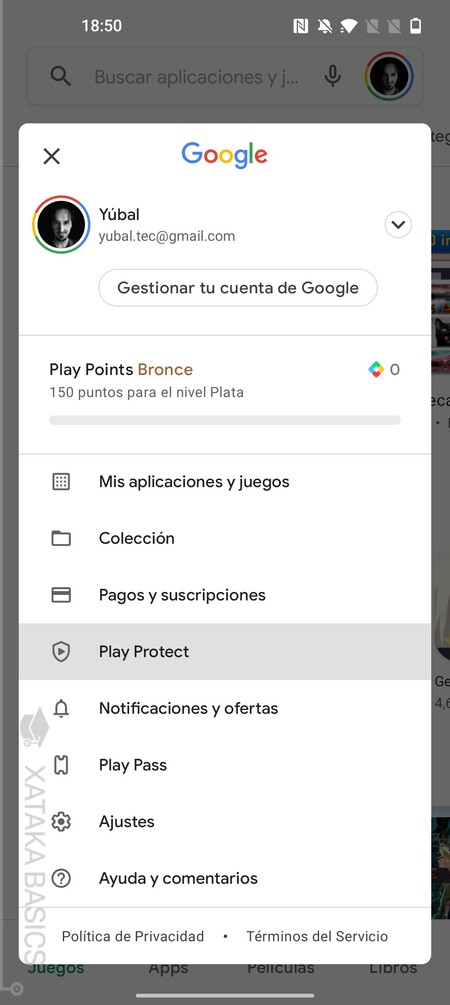The height and width of the screenshot is (1005, 450).
Task: Click the Play Protect shield icon
Action: pyautogui.click(x=61, y=652)
